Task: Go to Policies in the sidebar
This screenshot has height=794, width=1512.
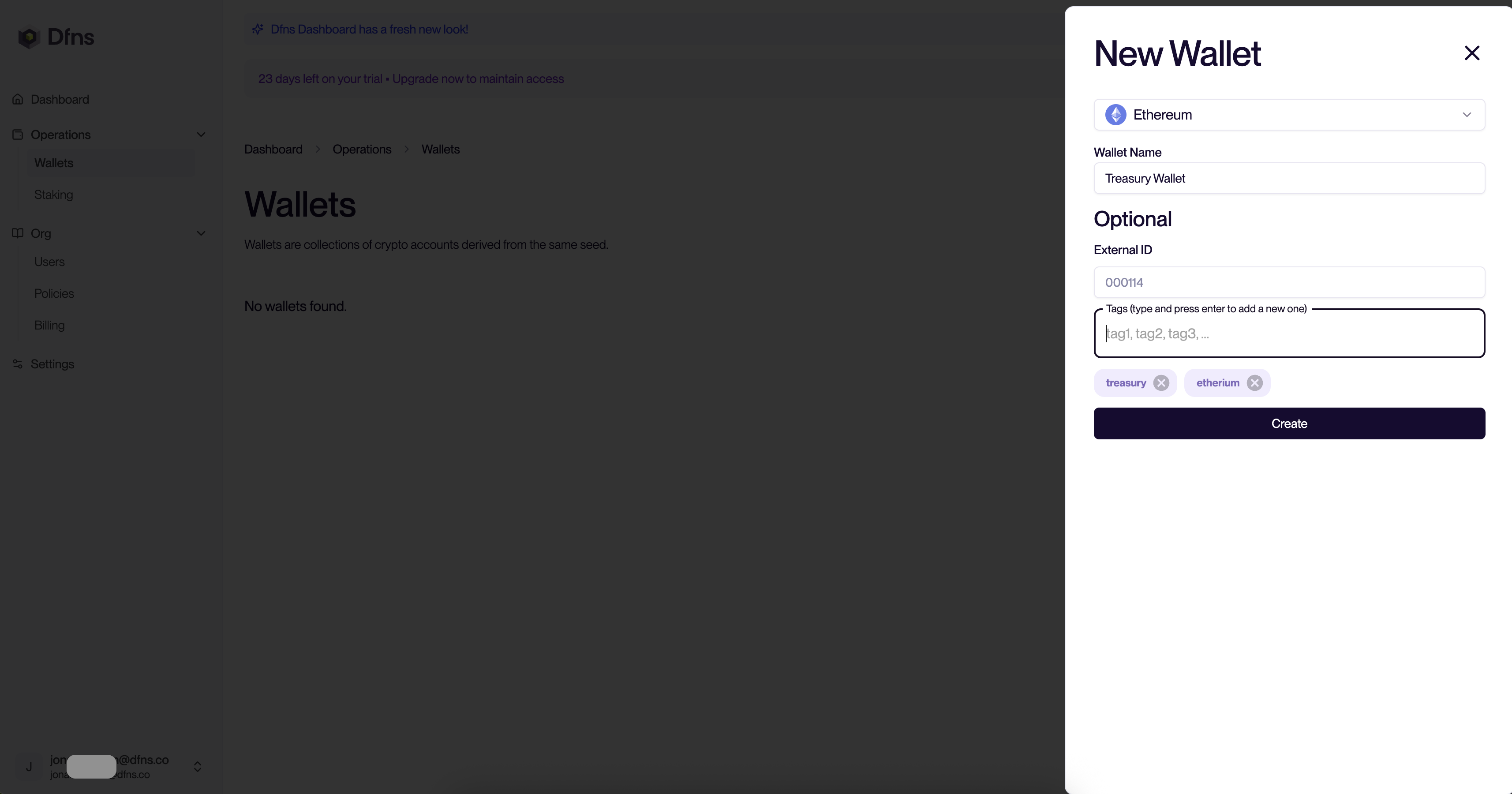Action: pos(54,293)
